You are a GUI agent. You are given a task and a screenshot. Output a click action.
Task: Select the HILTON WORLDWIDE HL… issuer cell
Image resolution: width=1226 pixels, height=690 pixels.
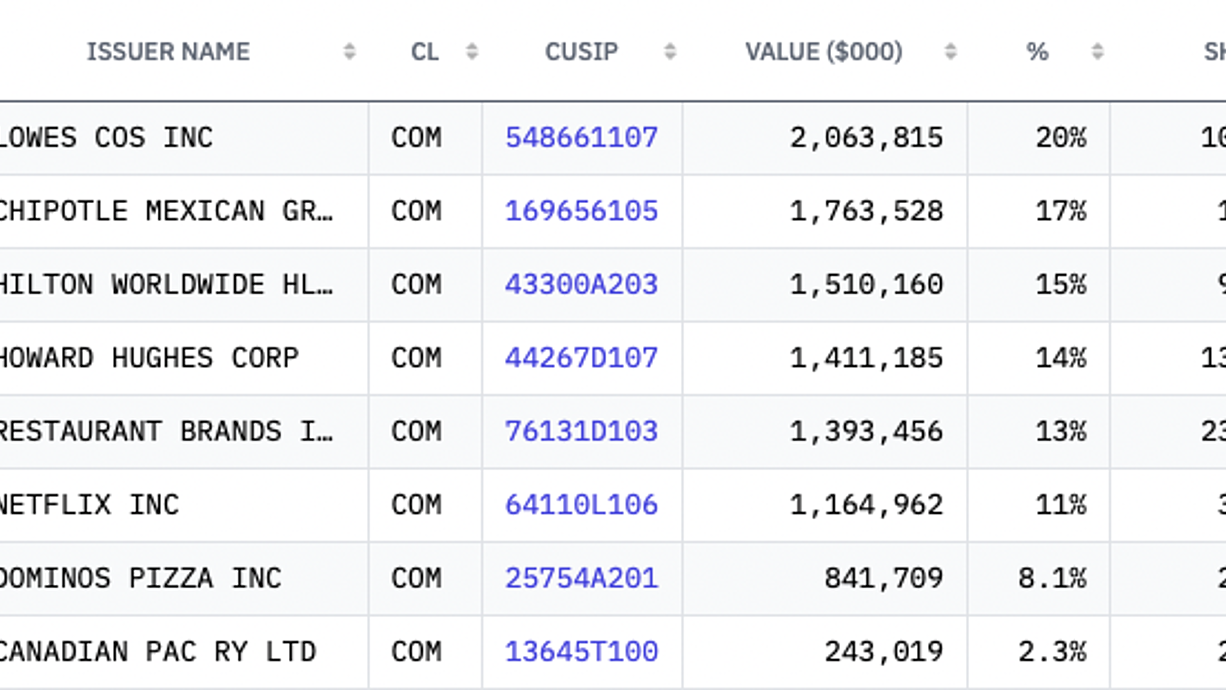pyautogui.click(x=166, y=285)
